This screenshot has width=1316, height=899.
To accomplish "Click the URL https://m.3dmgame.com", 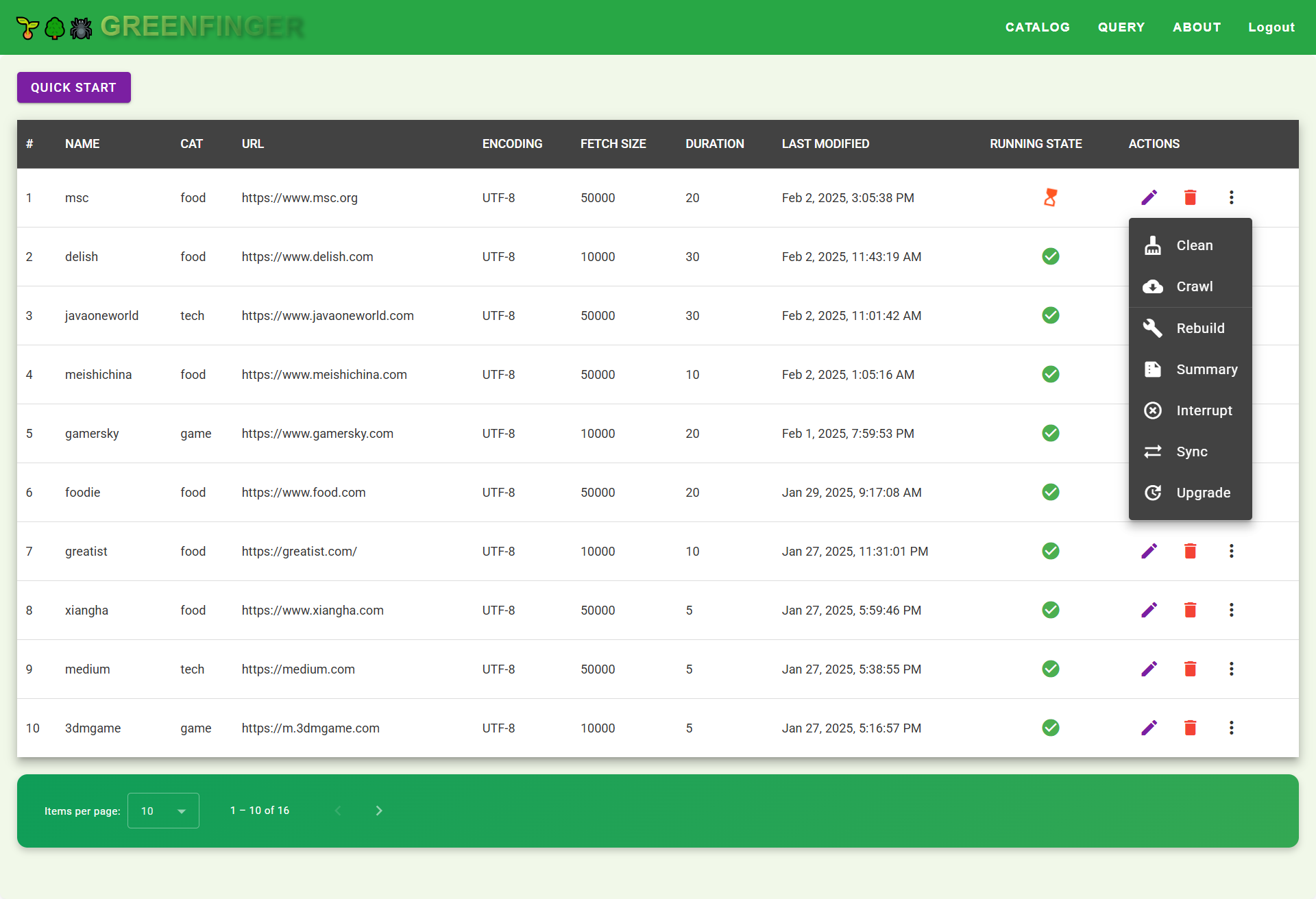I will tap(310, 728).
